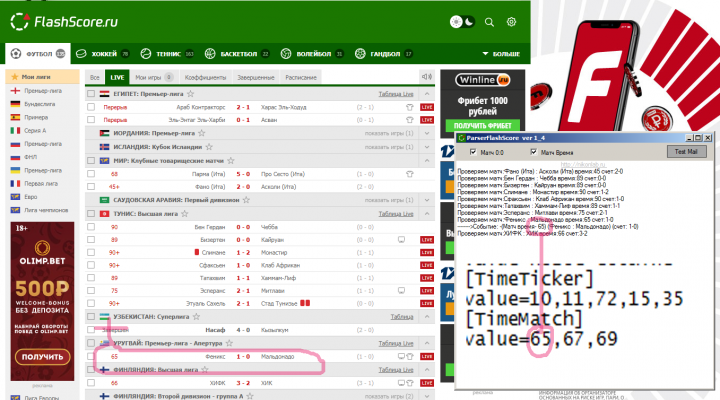Switch to the Завершенные tab

pos(256,77)
